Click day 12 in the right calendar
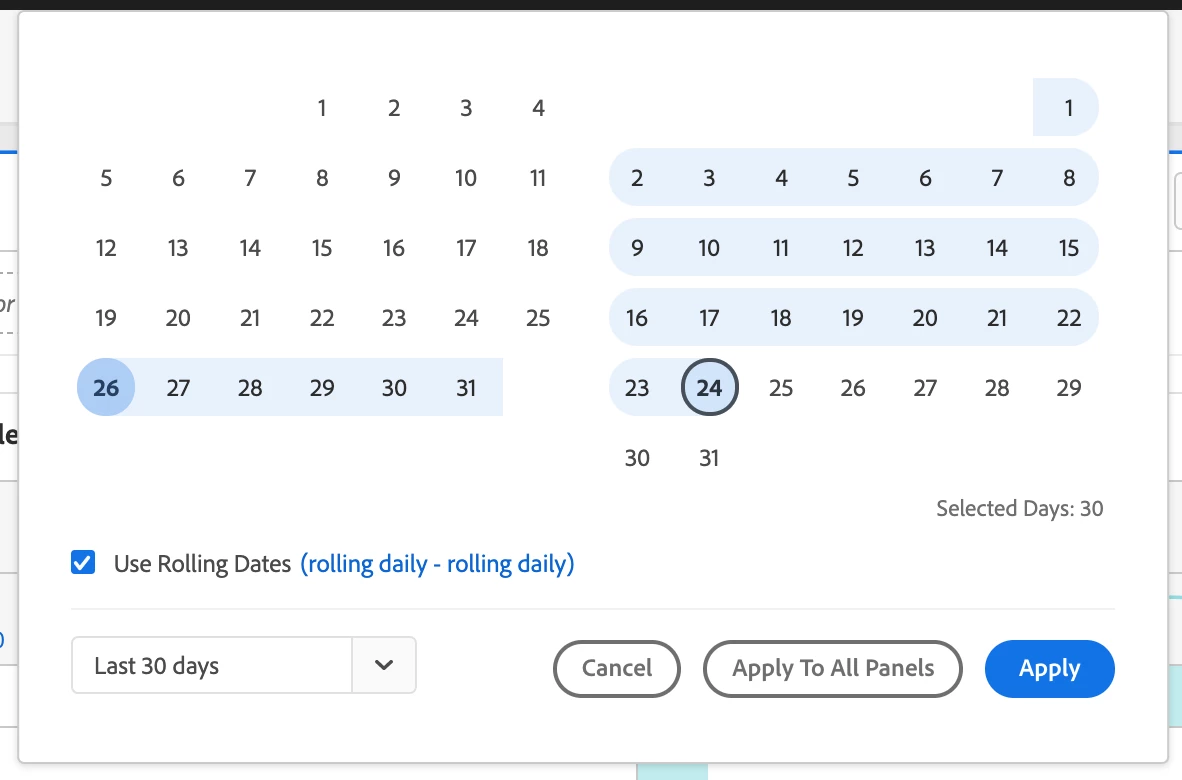Image resolution: width=1182 pixels, height=780 pixels. [x=853, y=248]
